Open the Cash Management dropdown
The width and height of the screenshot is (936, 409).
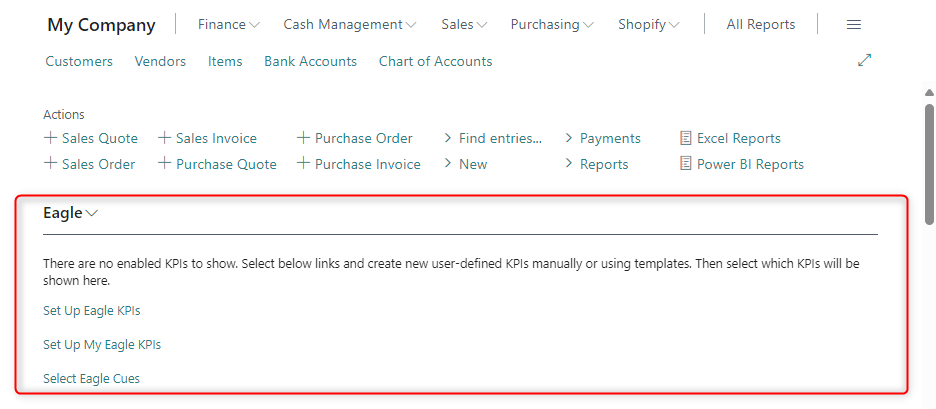coord(350,24)
